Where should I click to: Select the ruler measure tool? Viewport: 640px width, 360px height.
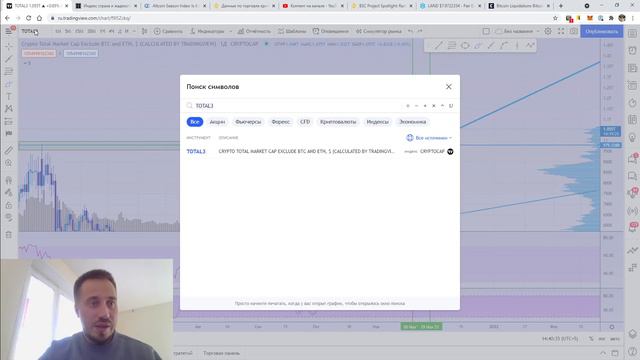pos(9,150)
